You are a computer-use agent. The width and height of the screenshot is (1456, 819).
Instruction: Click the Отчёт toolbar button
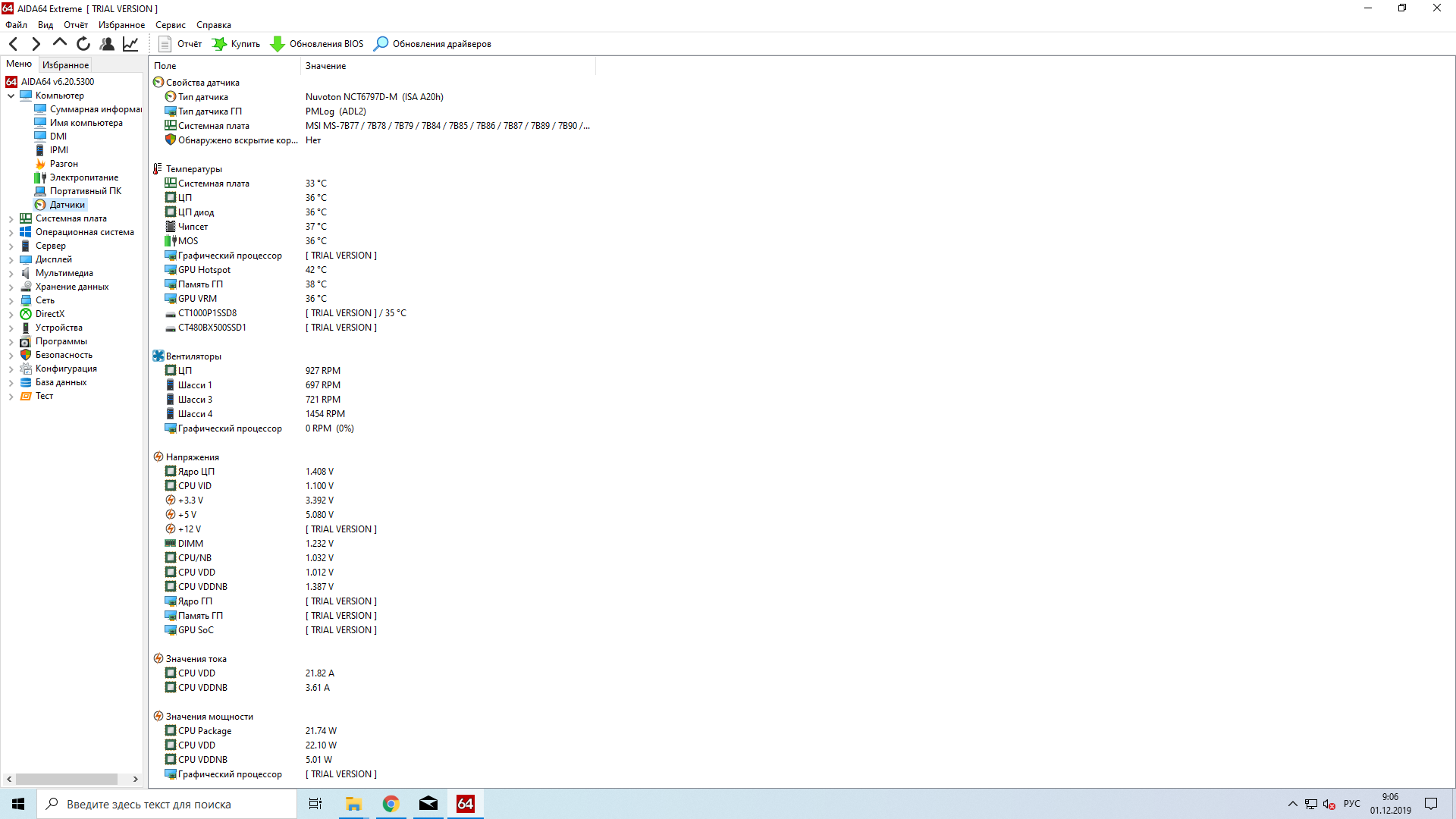(x=180, y=44)
